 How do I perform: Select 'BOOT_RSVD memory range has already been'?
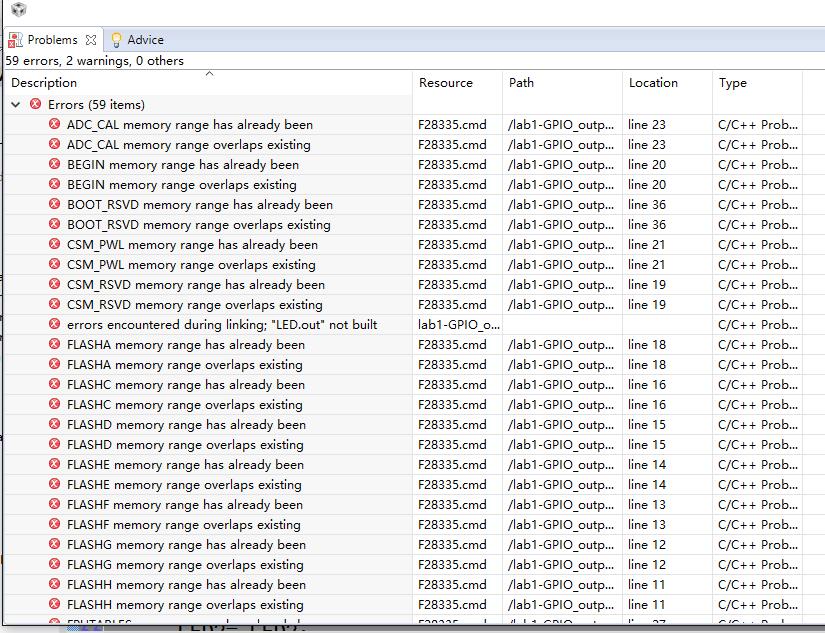[x=200, y=205]
